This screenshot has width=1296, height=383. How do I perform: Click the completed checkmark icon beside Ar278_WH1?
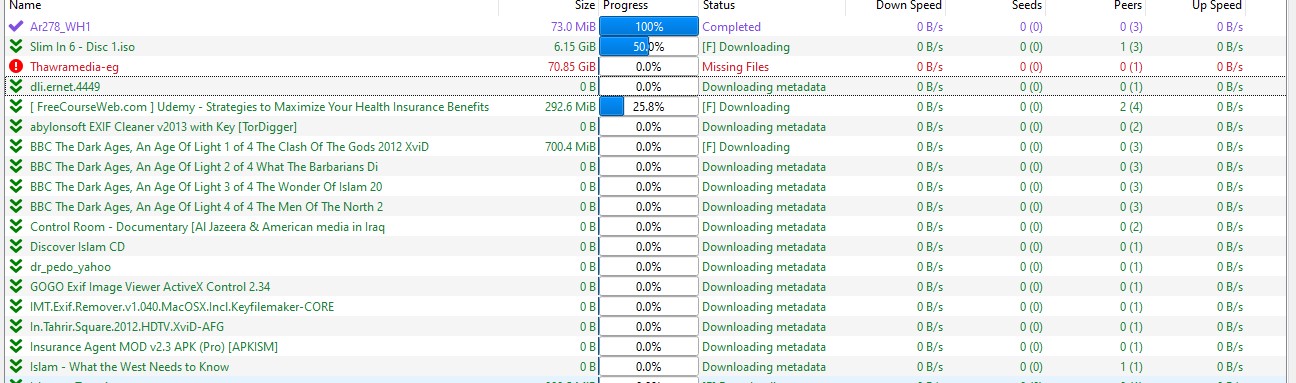tap(15, 26)
